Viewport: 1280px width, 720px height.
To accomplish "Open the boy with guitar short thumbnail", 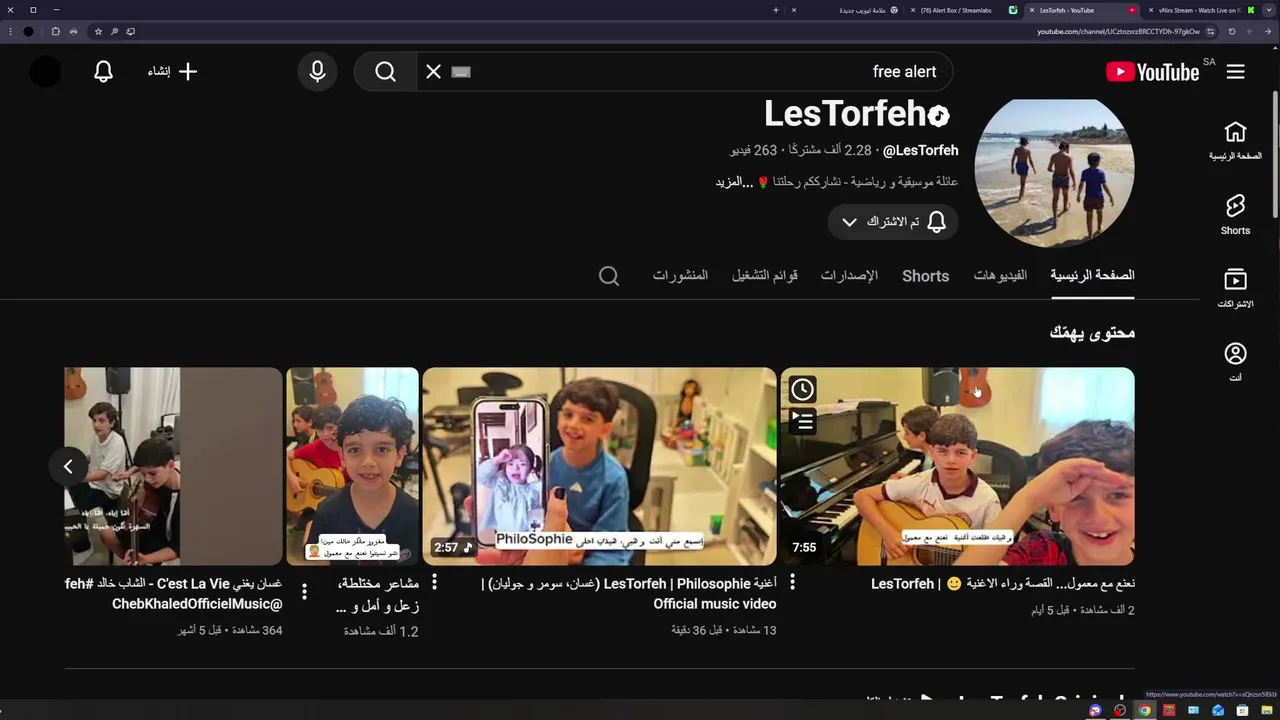I will point(352,466).
